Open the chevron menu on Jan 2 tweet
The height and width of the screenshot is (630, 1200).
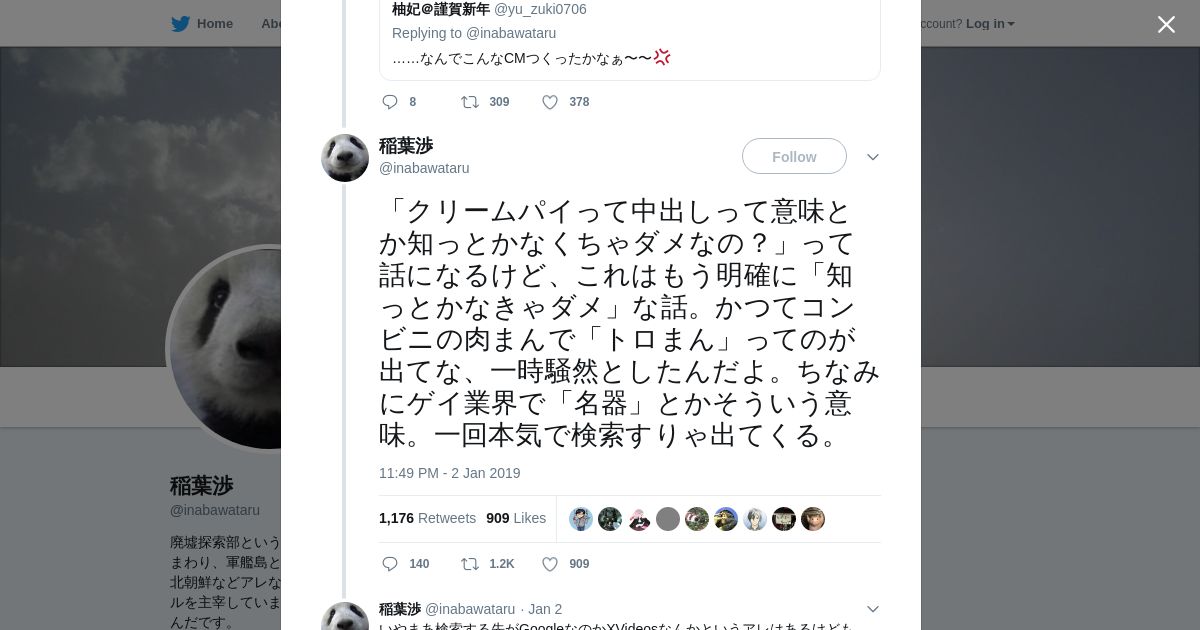pos(873,609)
